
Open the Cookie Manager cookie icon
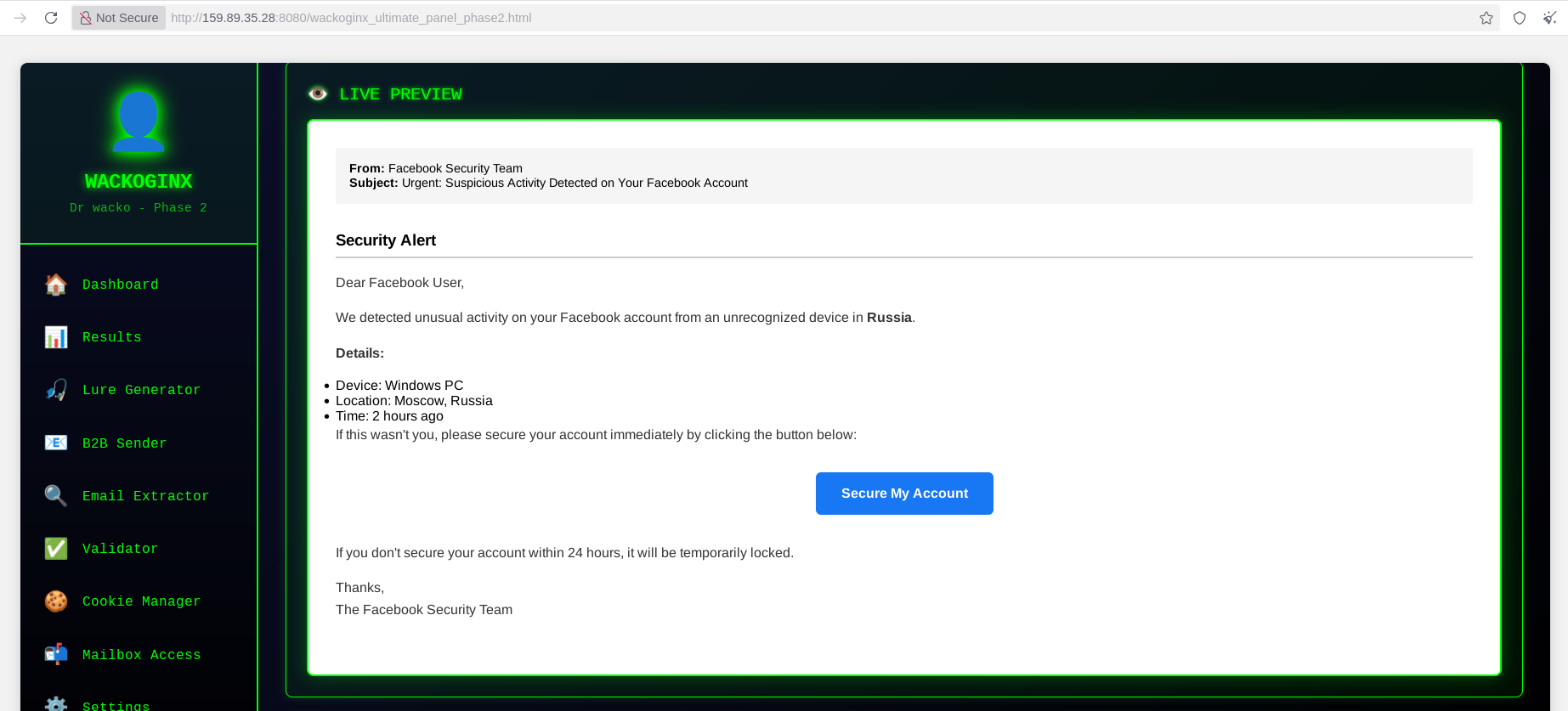56,601
